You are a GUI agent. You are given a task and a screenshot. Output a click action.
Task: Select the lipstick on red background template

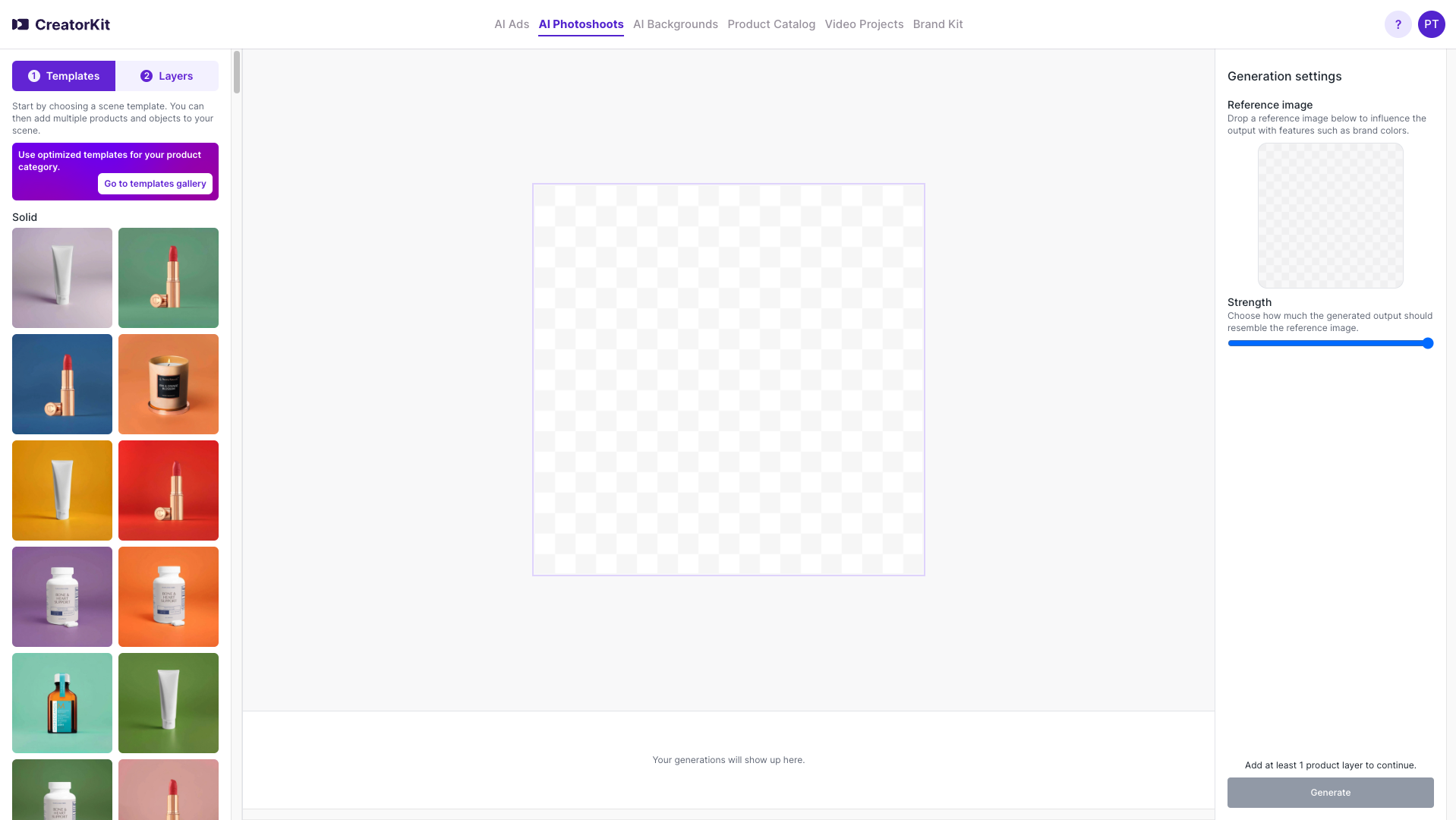169,490
